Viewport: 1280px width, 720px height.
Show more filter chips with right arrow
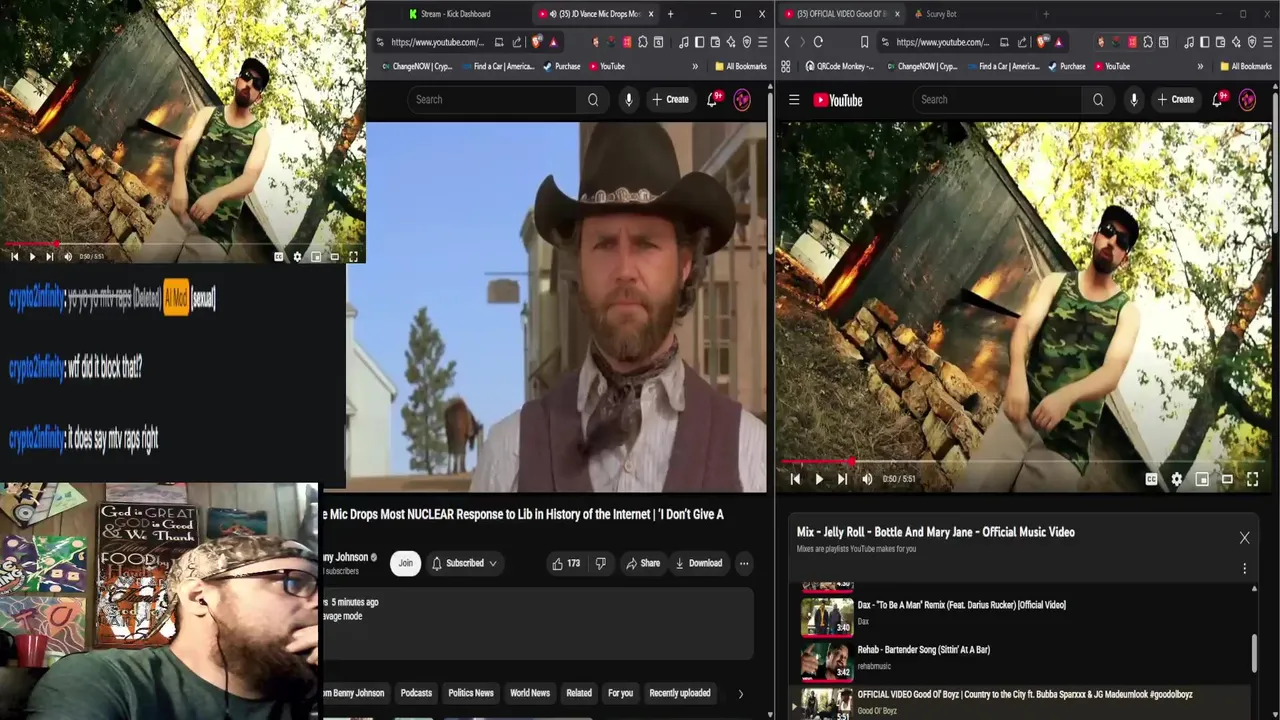(741, 693)
